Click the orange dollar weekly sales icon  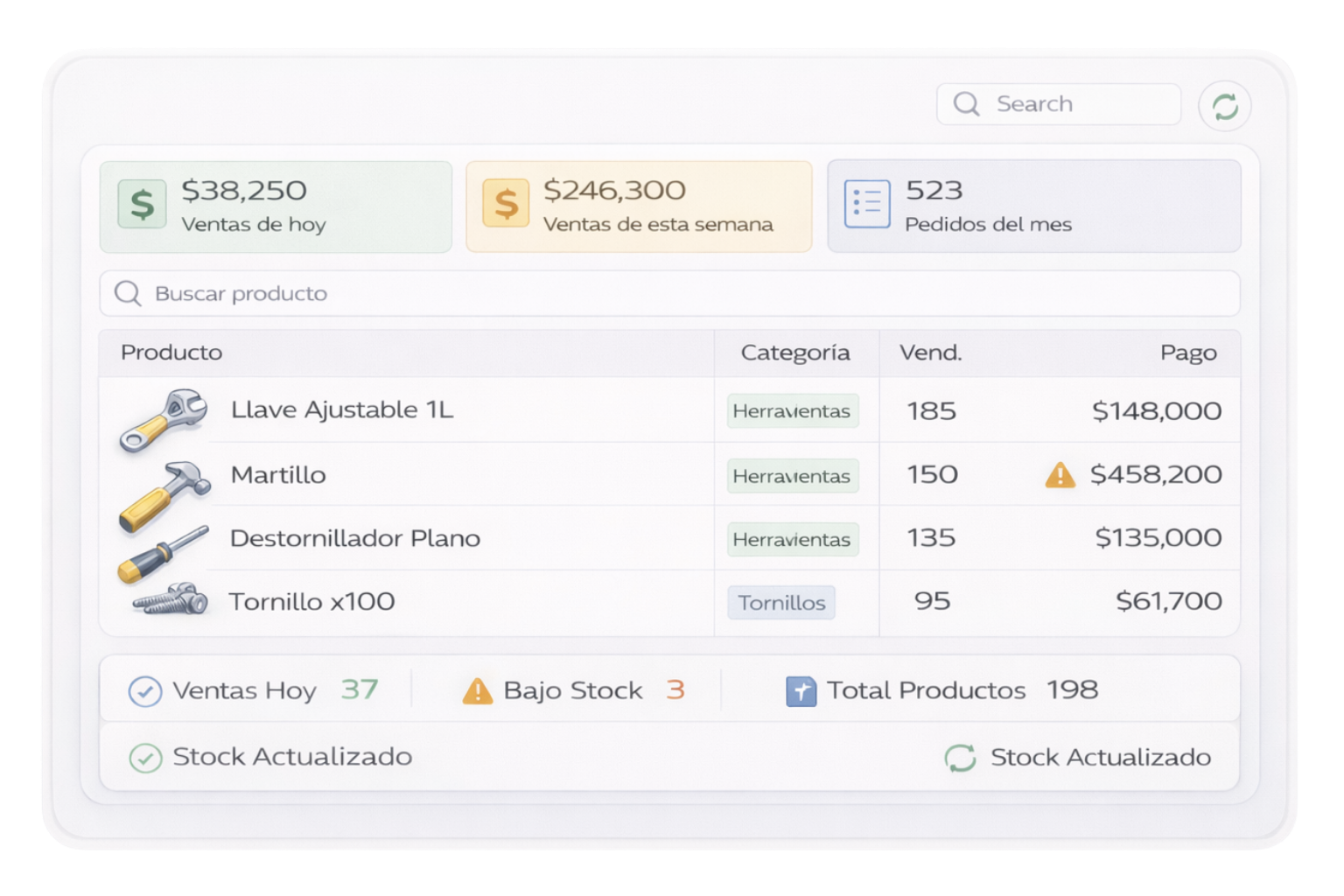coord(506,204)
